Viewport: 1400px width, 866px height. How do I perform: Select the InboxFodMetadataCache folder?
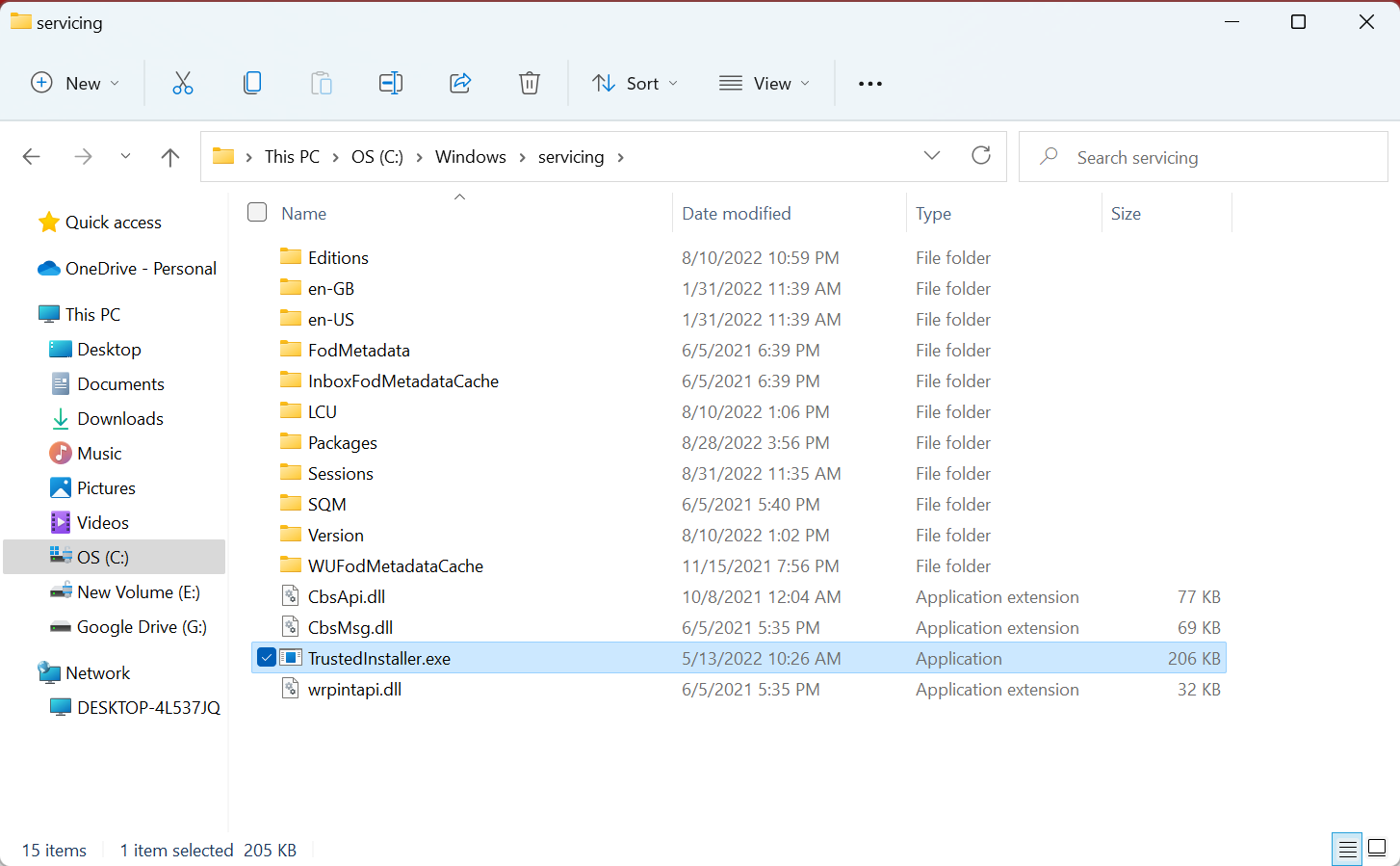[x=739, y=381]
